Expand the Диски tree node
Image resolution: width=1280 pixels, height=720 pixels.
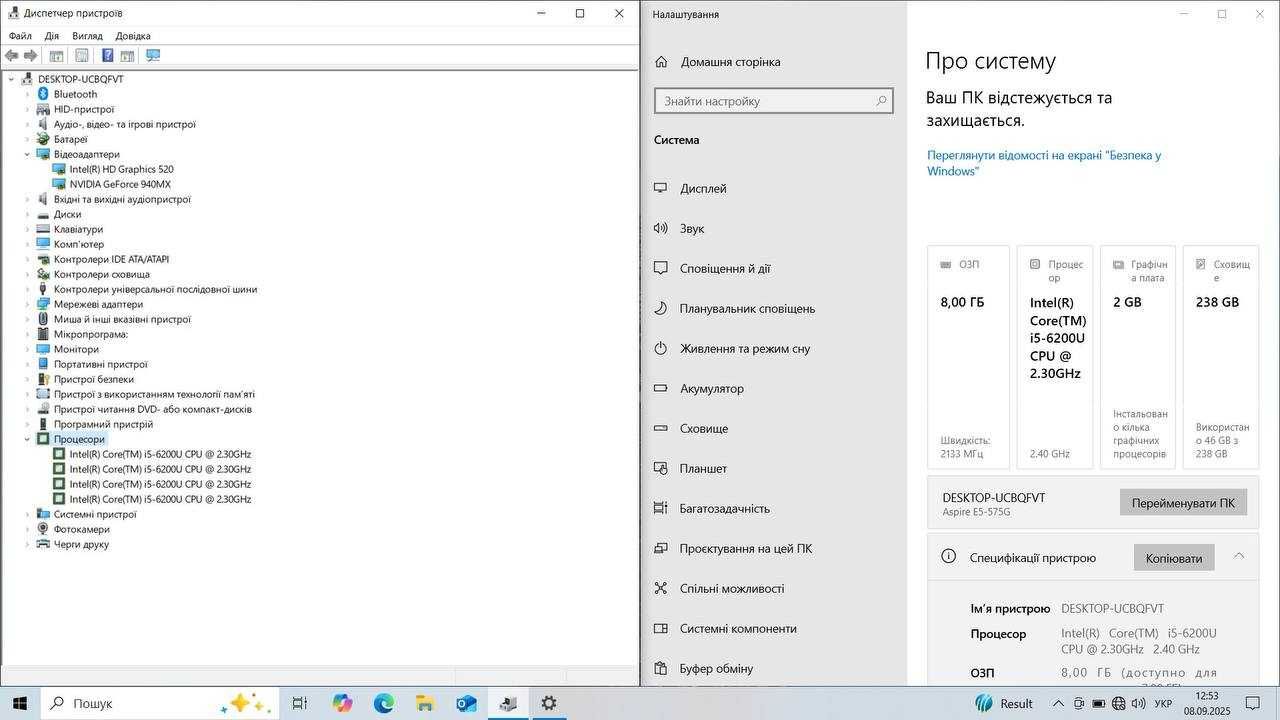(x=28, y=214)
